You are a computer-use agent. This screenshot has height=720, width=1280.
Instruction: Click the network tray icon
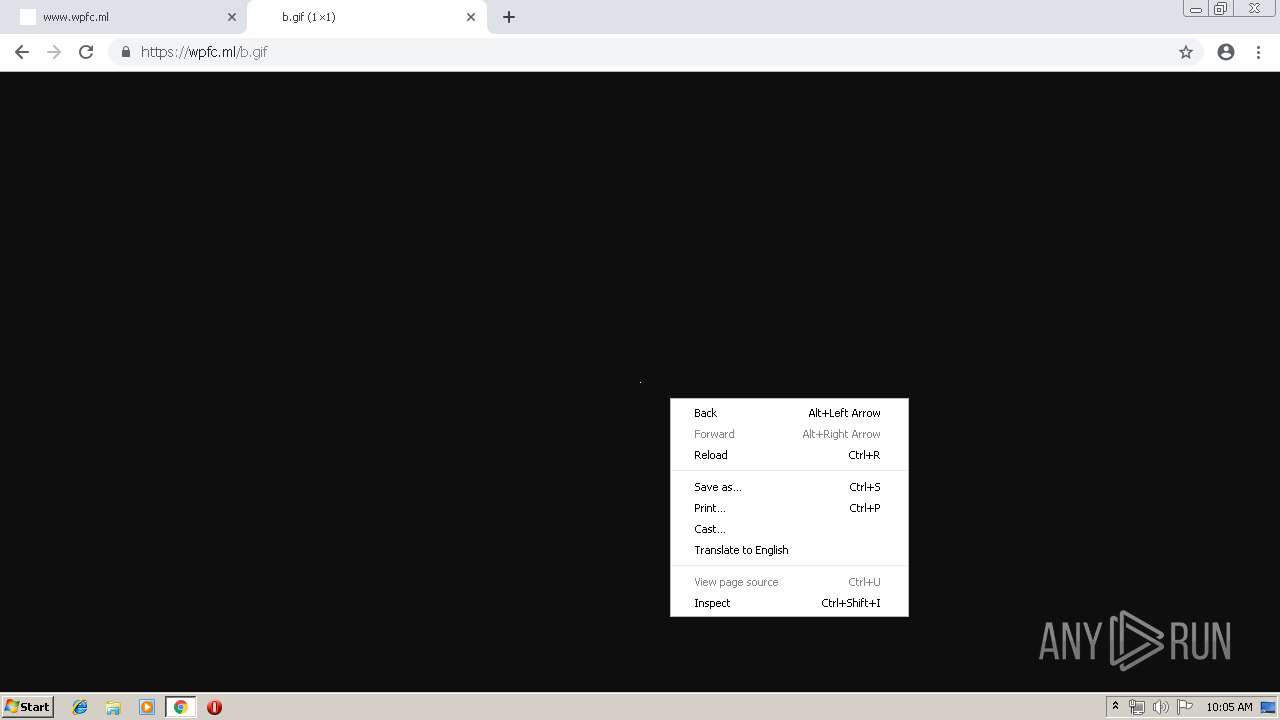click(1137, 707)
